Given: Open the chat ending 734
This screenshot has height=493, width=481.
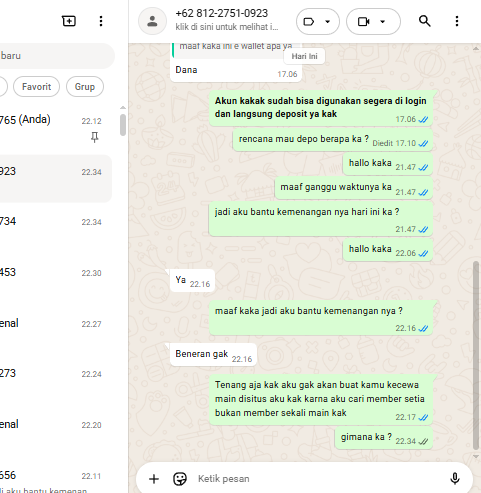Looking at the screenshot, I should [x=56, y=229].
